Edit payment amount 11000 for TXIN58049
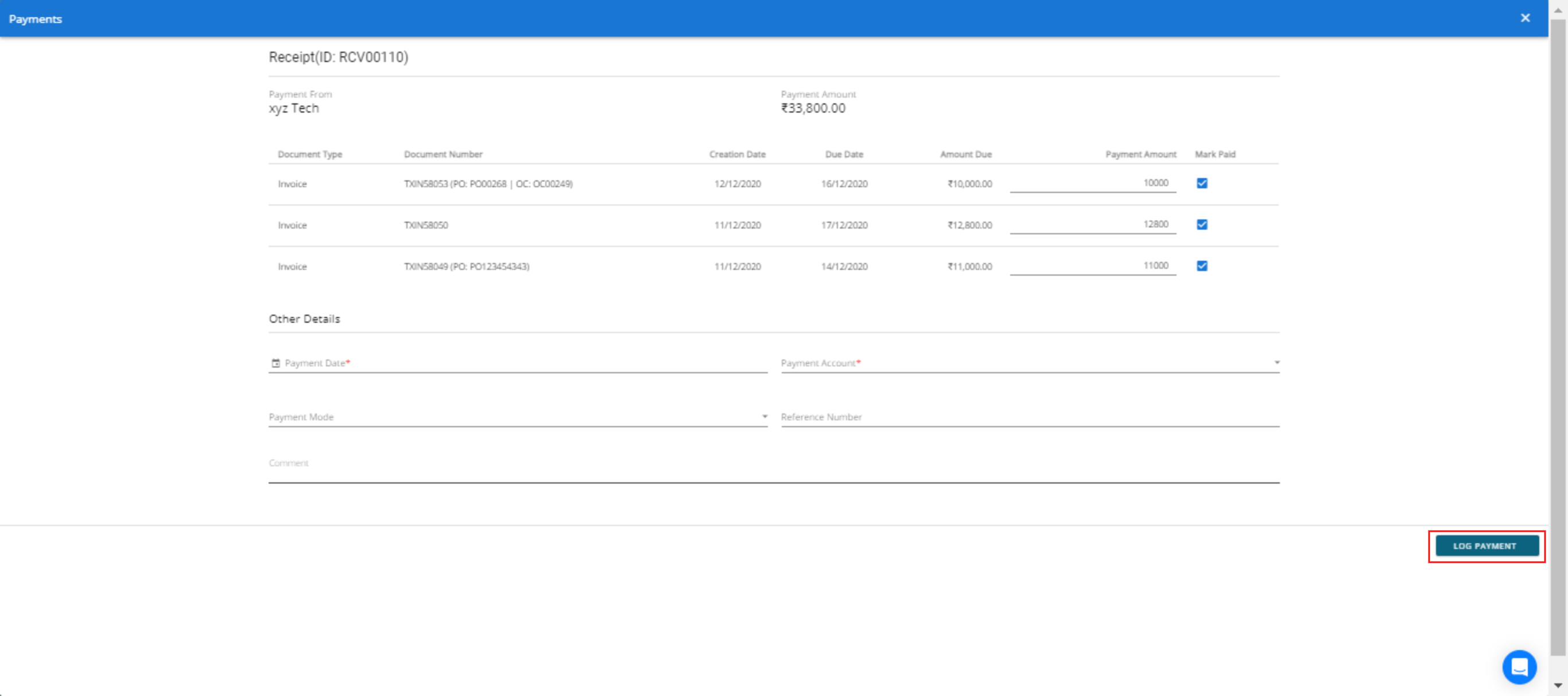Viewport: 1568px width, 696px height. 1093,266
